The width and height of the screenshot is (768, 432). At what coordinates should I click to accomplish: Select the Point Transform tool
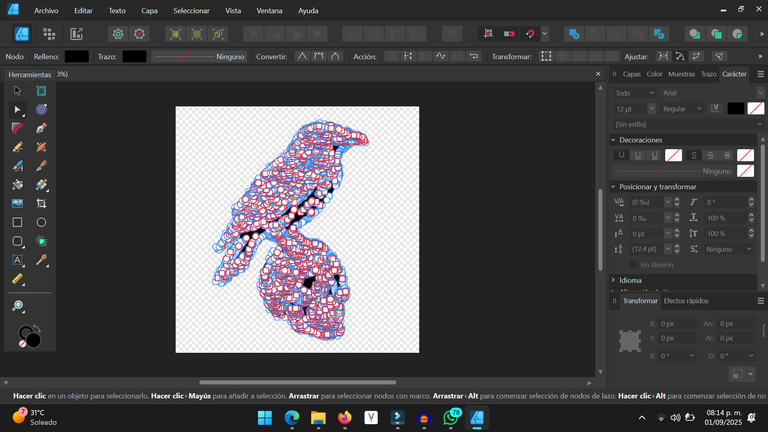point(41,110)
